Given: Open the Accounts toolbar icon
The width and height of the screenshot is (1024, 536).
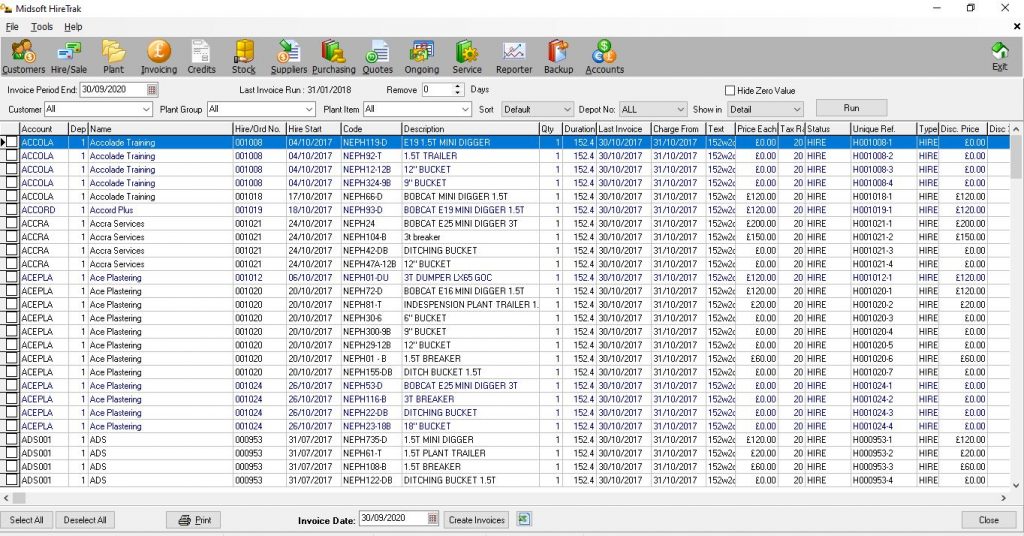Looking at the screenshot, I should pos(604,57).
